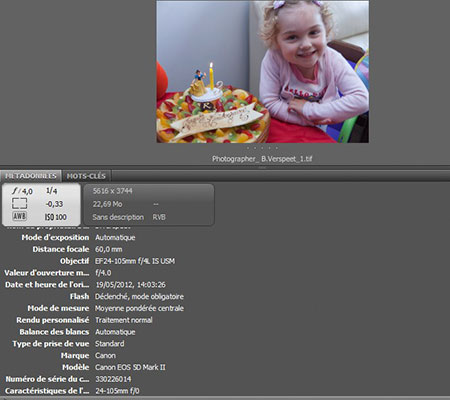Click the RVB color mode value
This screenshot has width=450, height=400.
click(159, 217)
